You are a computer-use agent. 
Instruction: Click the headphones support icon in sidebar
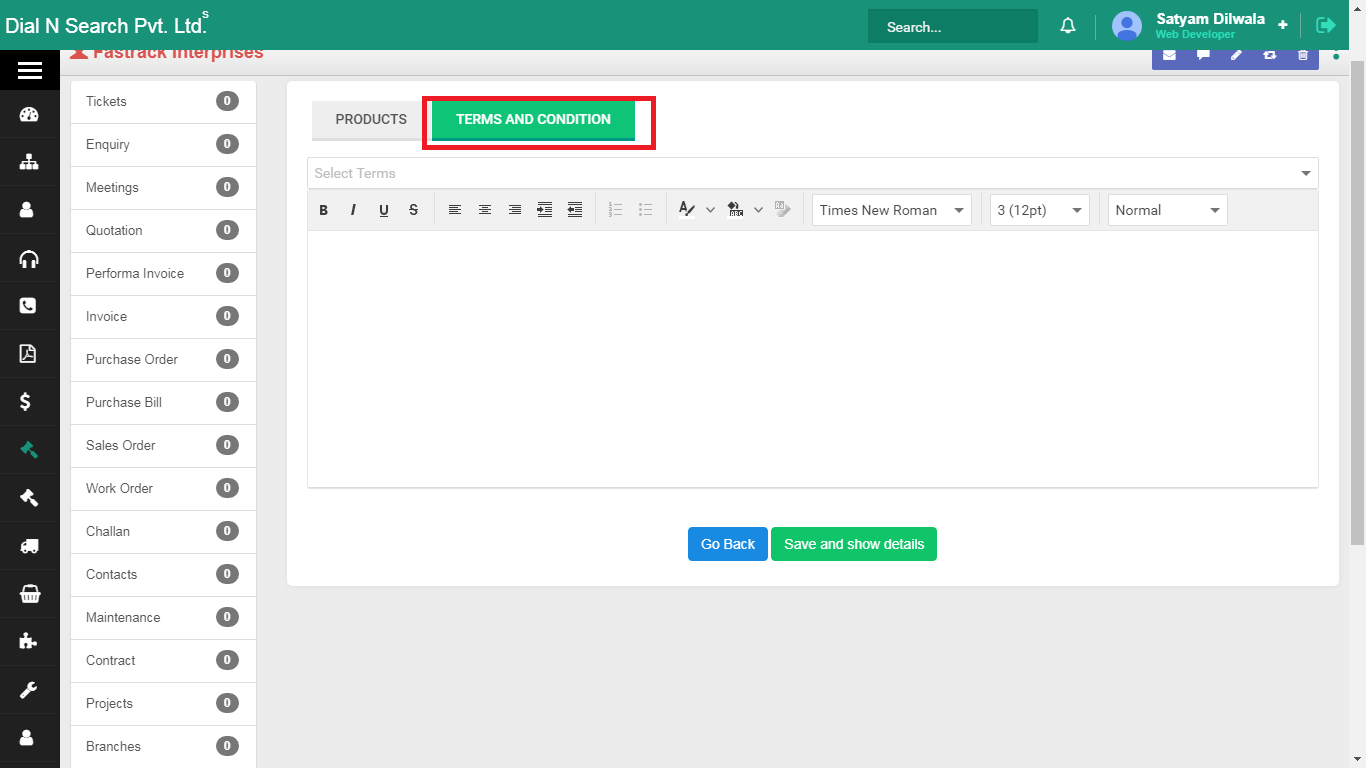click(x=29, y=259)
